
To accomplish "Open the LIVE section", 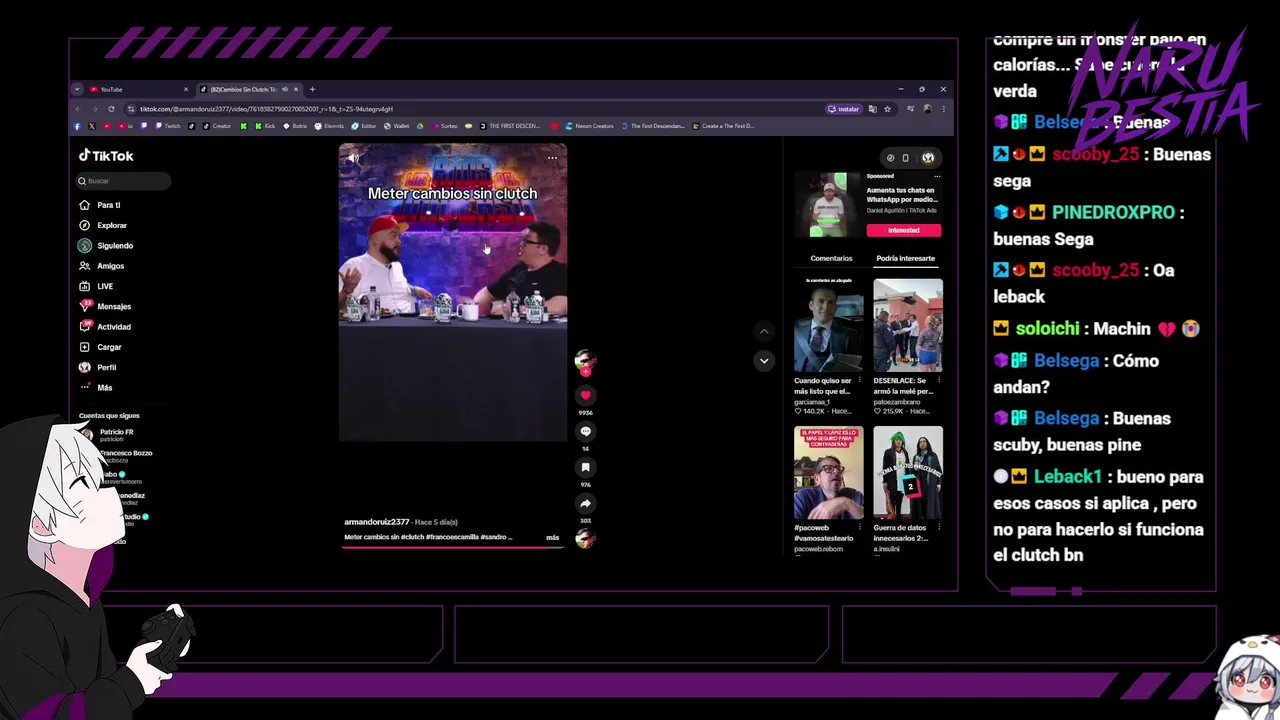I will 97,286.
